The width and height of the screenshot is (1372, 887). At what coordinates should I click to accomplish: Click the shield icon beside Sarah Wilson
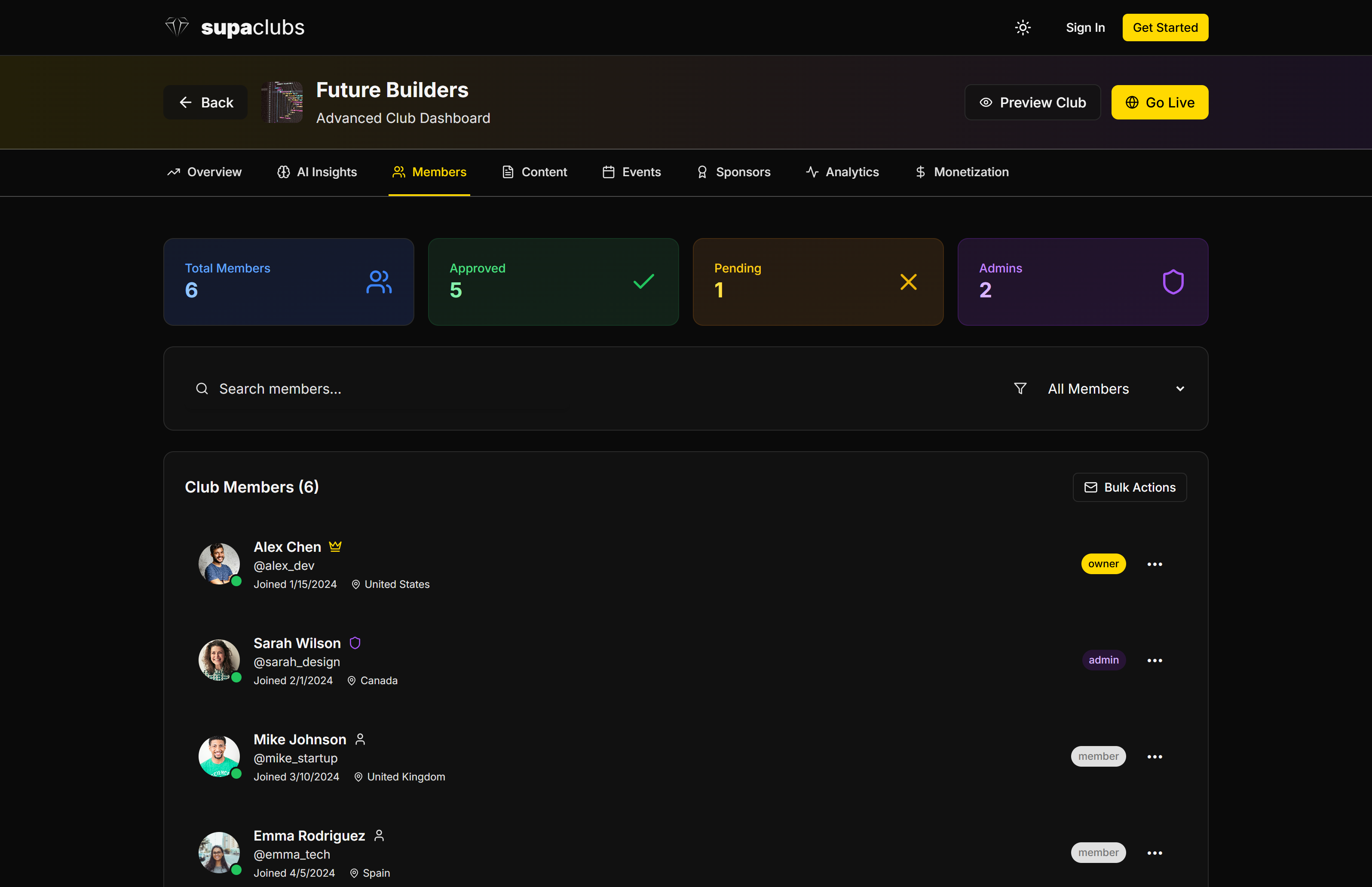[x=355, y=643]
